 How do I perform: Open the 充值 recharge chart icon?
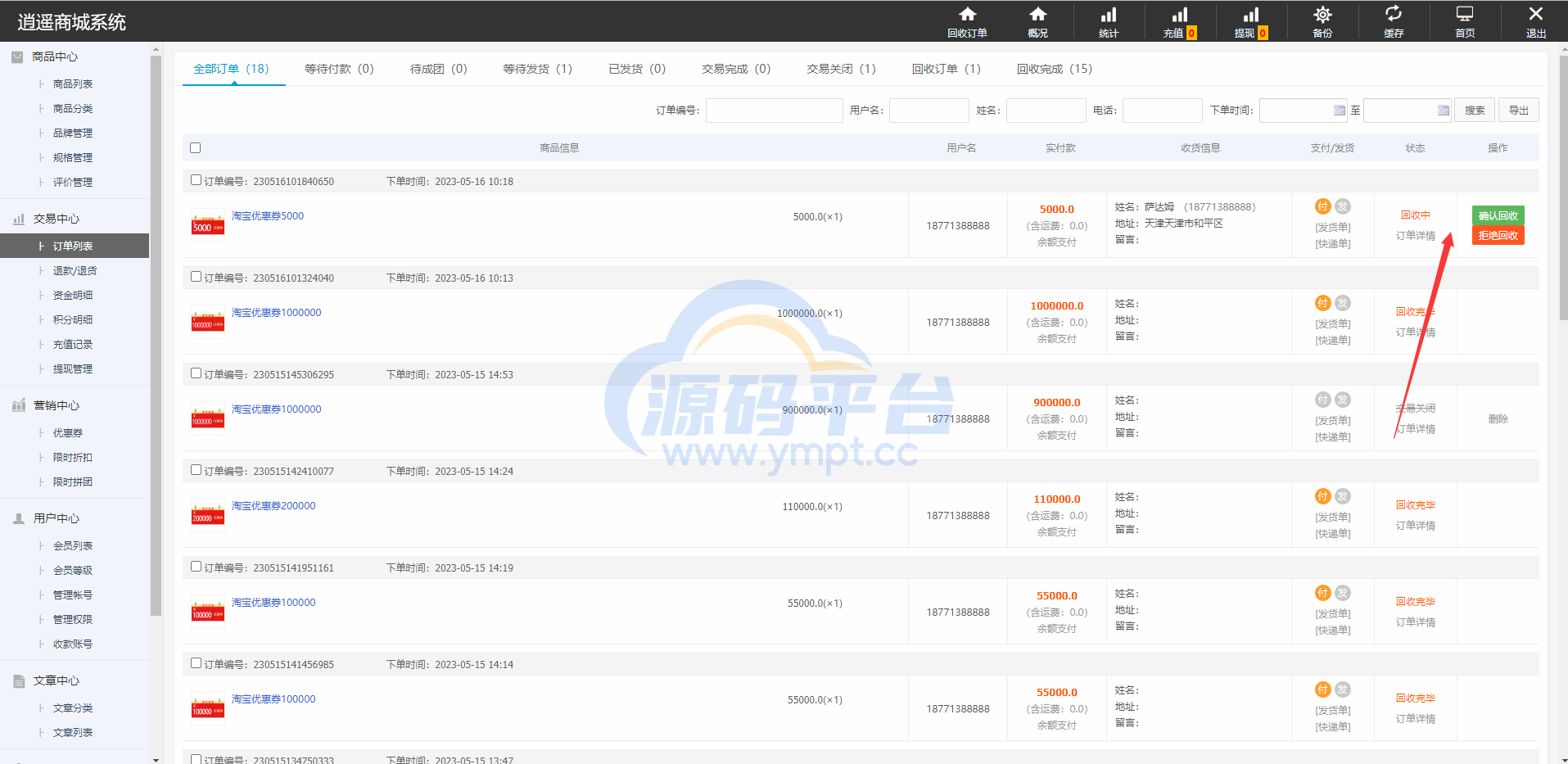[x=1179, y=15]
